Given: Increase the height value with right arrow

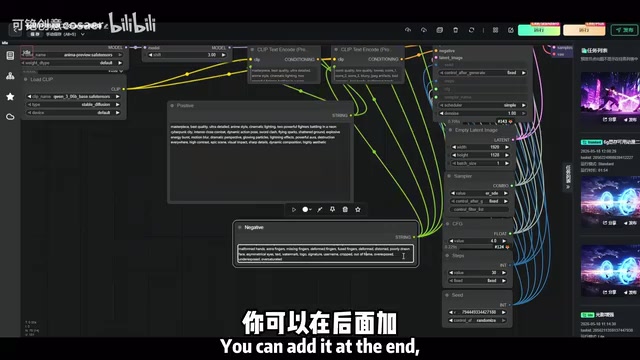Looking at the screenshot, I should tap(507, 156).
